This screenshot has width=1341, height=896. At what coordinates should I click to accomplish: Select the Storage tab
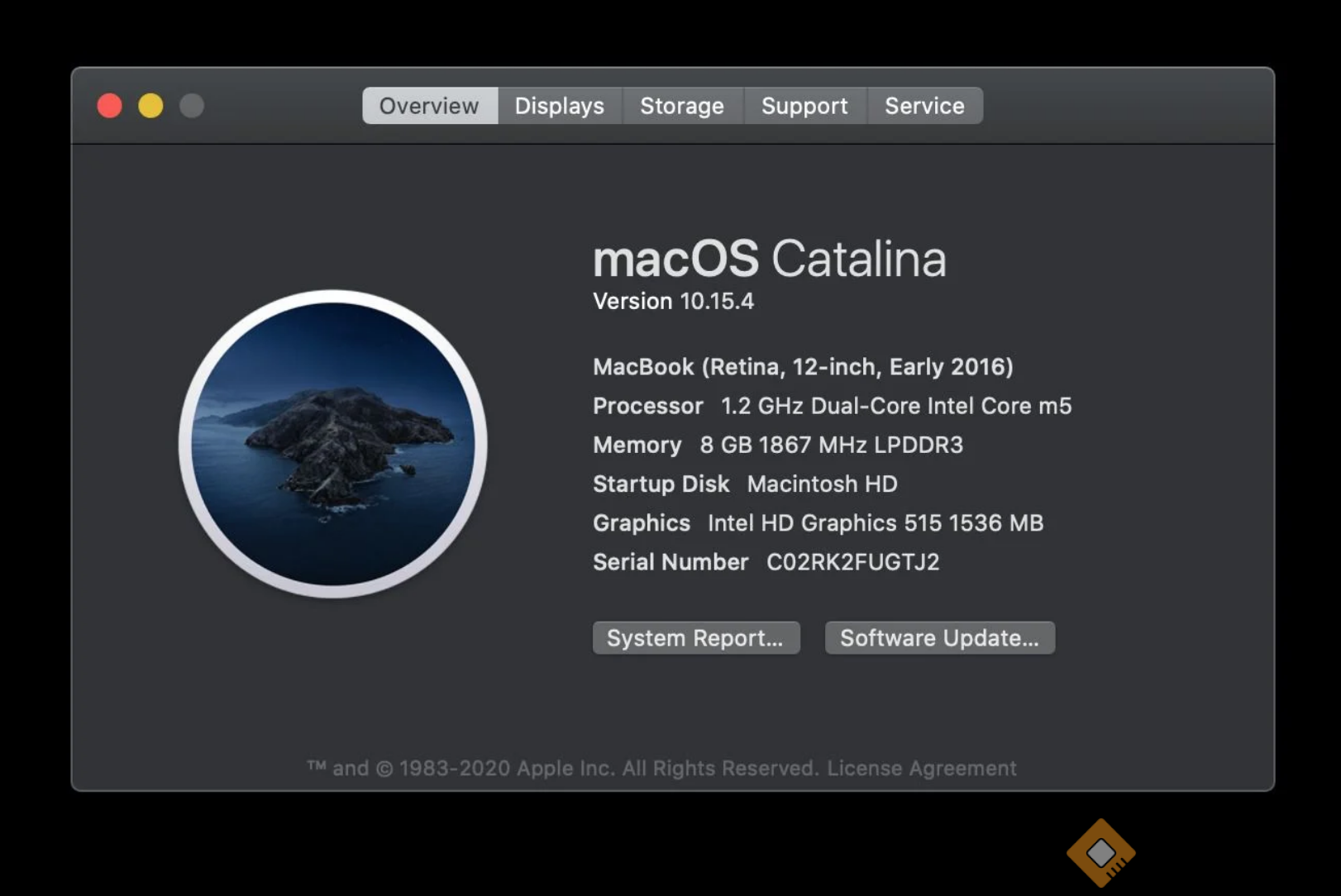coord(681,106)
